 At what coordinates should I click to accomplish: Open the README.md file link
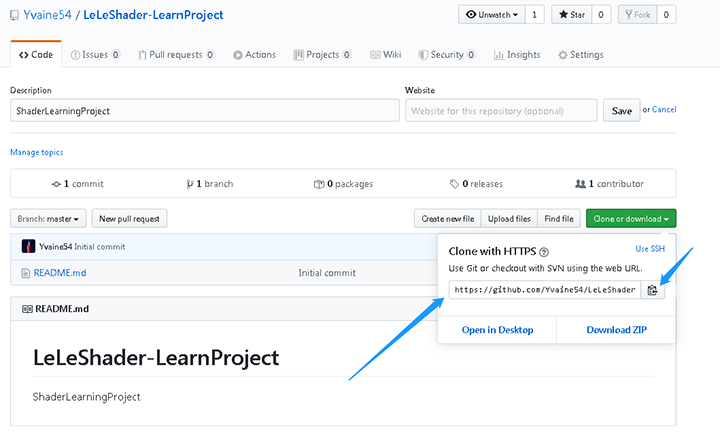tap(60, 273)
